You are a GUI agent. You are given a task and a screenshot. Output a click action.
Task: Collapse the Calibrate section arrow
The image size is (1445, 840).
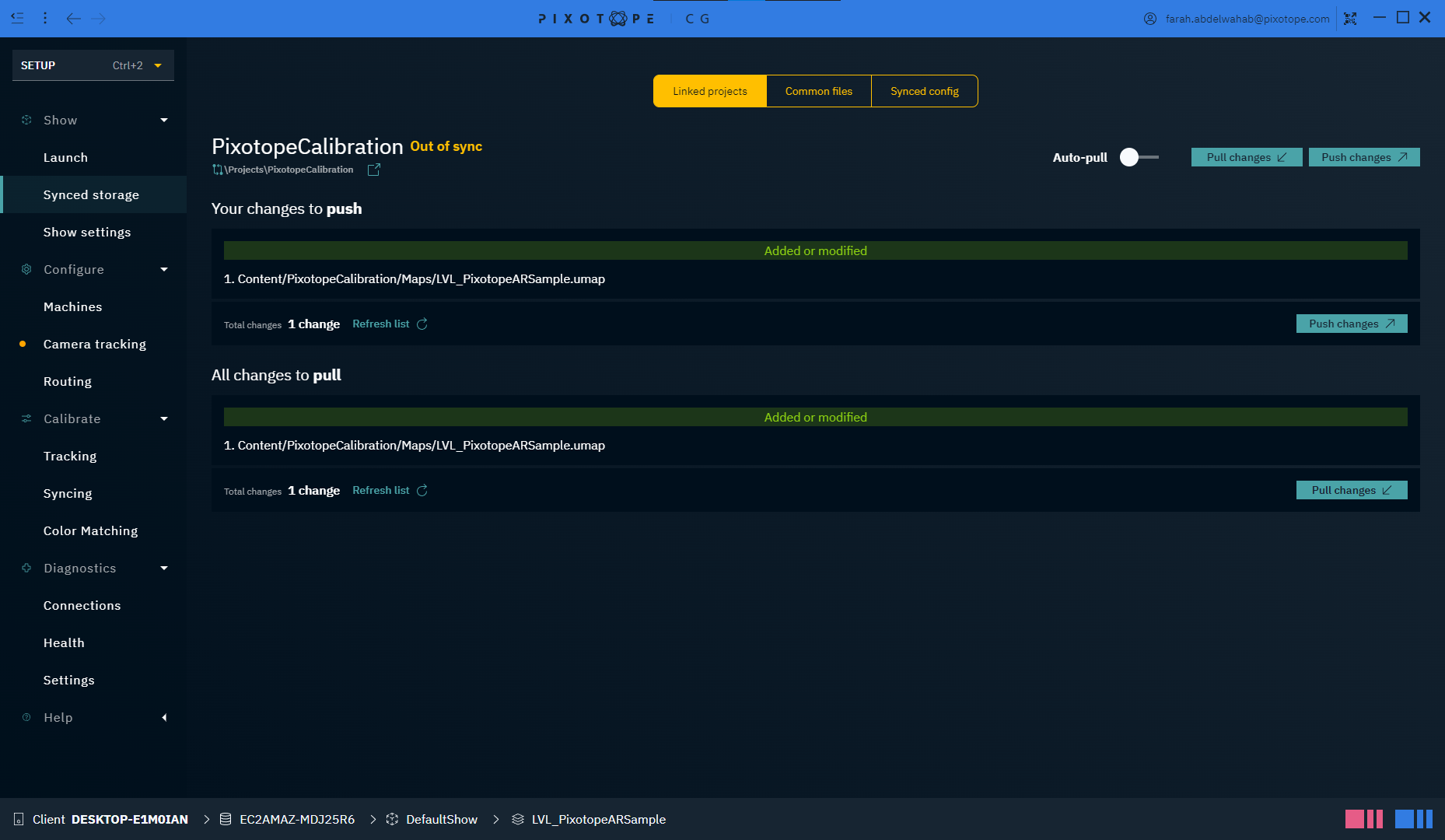pyautogui.click(x=164, y=418)
